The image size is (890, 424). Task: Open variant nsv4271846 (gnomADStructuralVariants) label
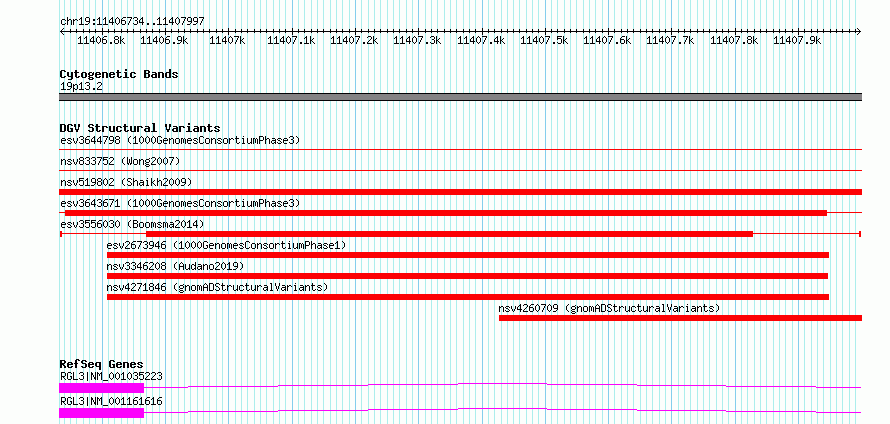pyautogui.click(x=217, y=287)
